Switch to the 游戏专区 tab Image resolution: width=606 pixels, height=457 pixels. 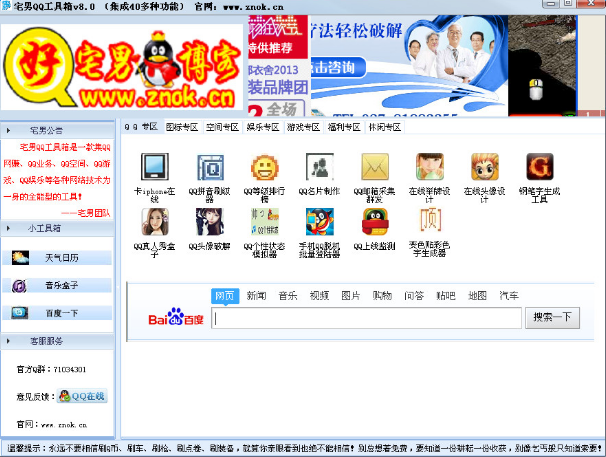click(x=303, y=127)
